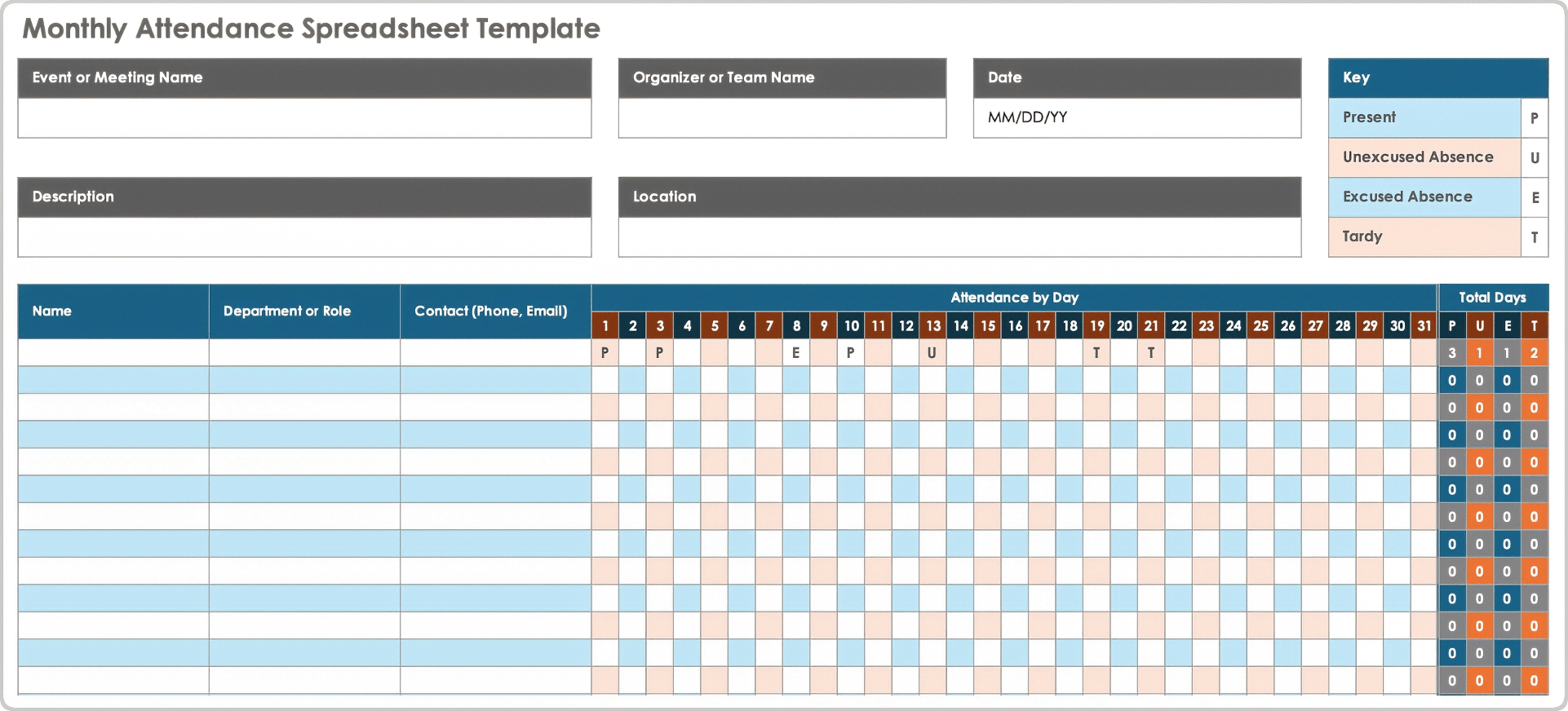Image resolution: width=1568 pixels, height=711 pixels.
Task: Click the Name column header
Action: pos(113,311)
